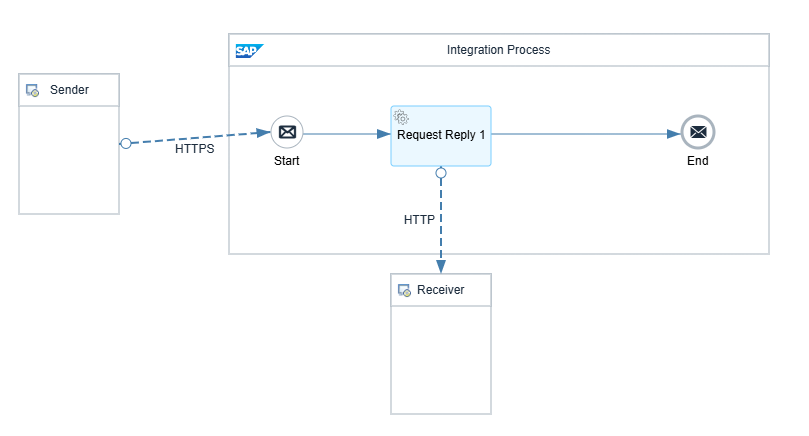Select the HTTPS adapter label
This screenshot has width=809, height=436.
pyautogui.click(x=195, y=149)
